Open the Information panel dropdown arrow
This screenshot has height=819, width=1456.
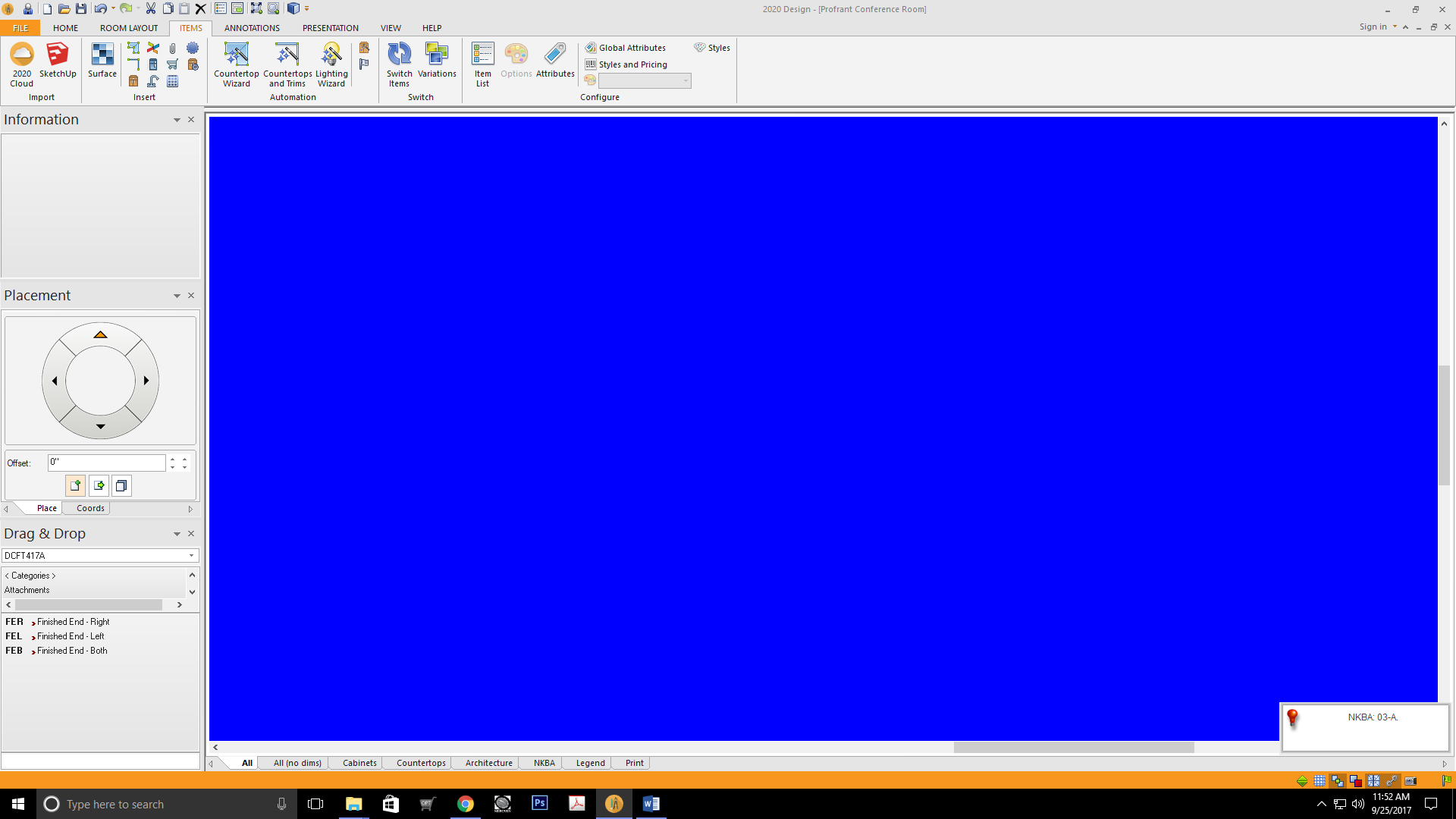(177, 120)
